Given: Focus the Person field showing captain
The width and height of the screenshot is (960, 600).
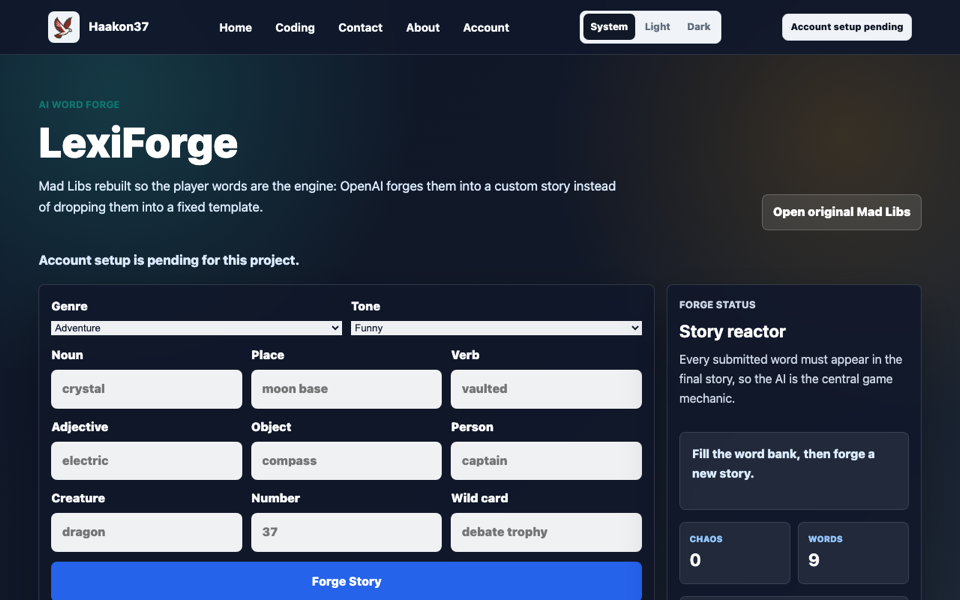Looking at the screenshot, I should 546,460.
